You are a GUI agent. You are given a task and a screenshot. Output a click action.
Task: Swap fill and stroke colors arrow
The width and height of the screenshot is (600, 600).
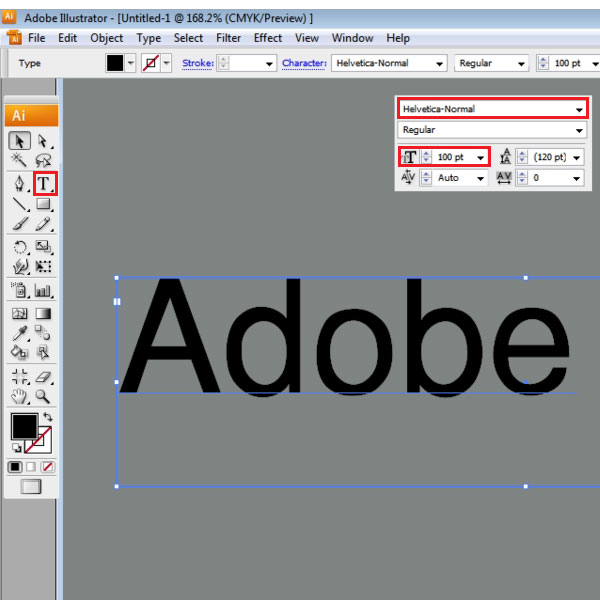pyautogui.click(x=47, y=417)
